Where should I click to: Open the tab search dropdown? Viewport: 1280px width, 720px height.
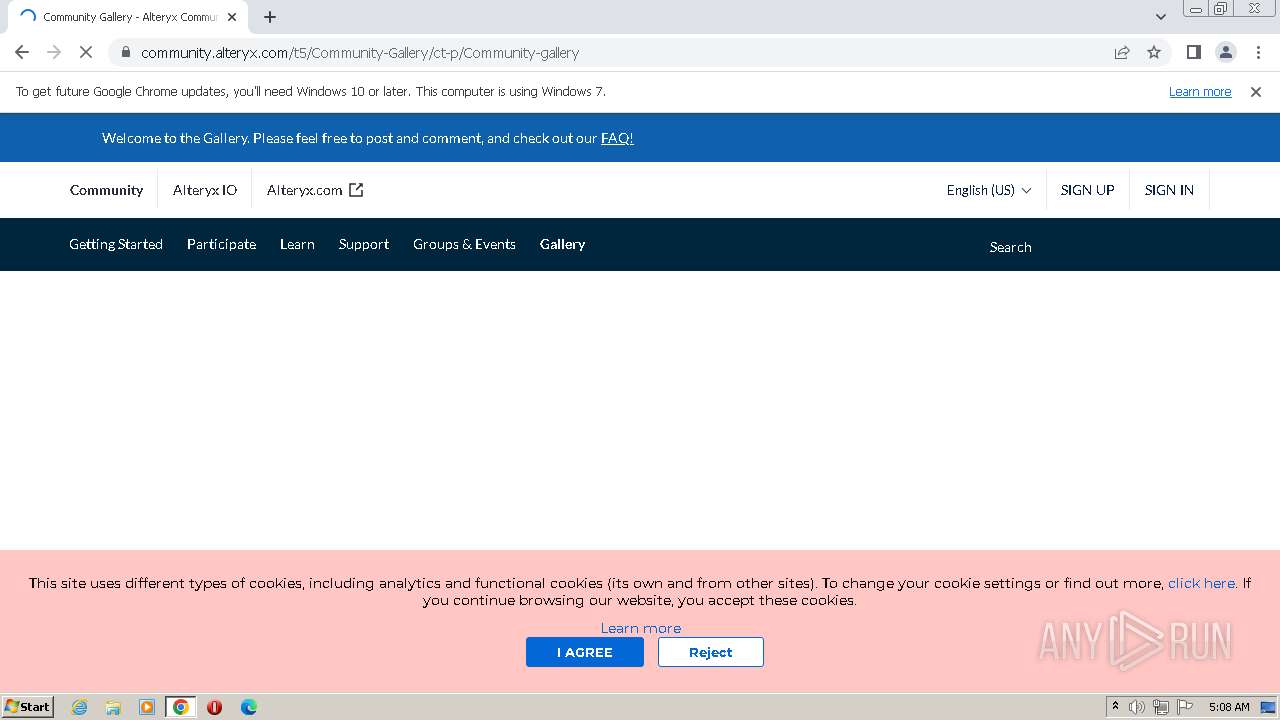click(1160, 17)
